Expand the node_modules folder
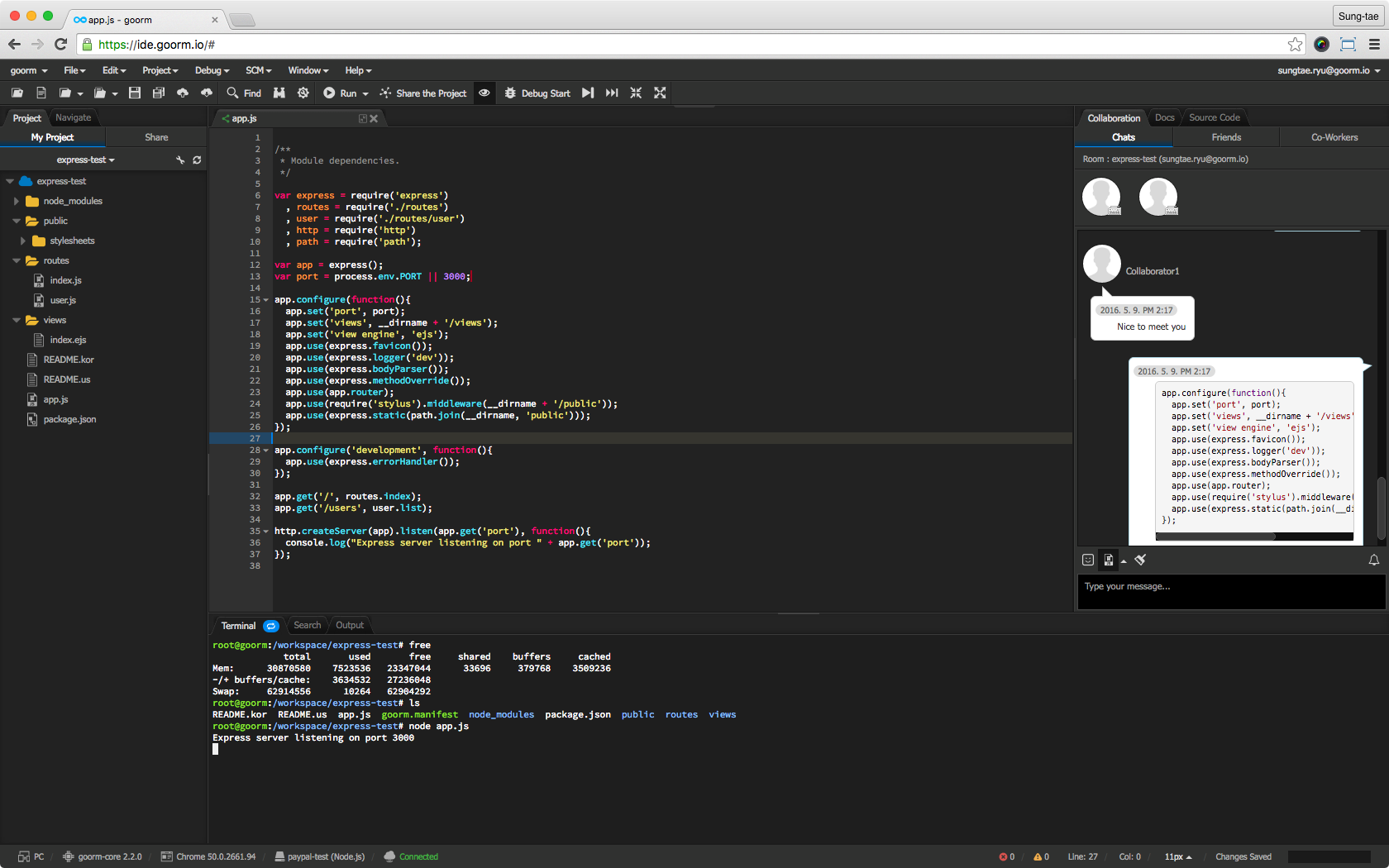 pyautogui.click(x=17, y=201)
